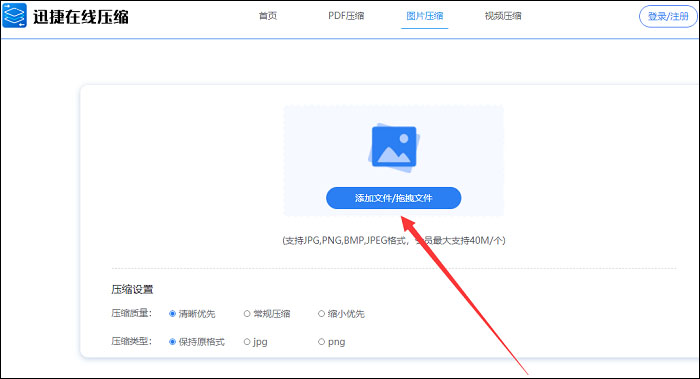Open the 首页 home tab

(x=268, y=16)
